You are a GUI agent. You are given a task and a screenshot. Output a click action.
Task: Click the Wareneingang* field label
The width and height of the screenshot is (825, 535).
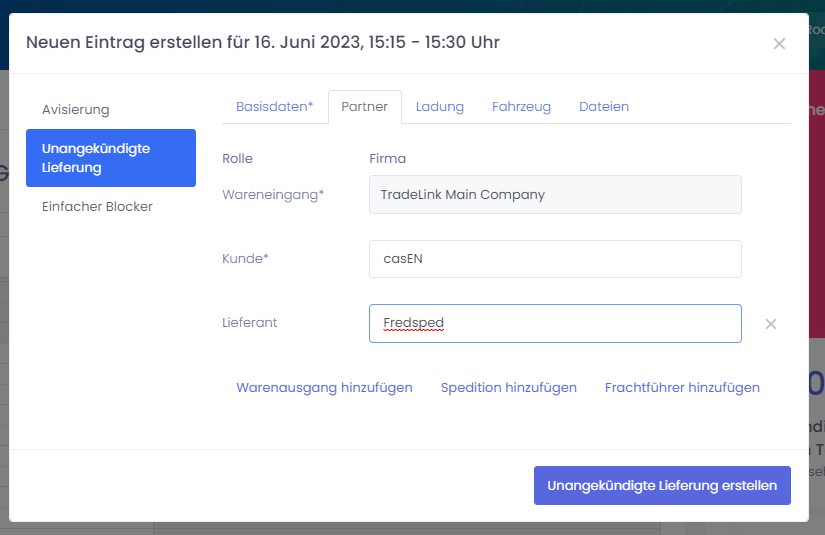click(x=273, y=195)
